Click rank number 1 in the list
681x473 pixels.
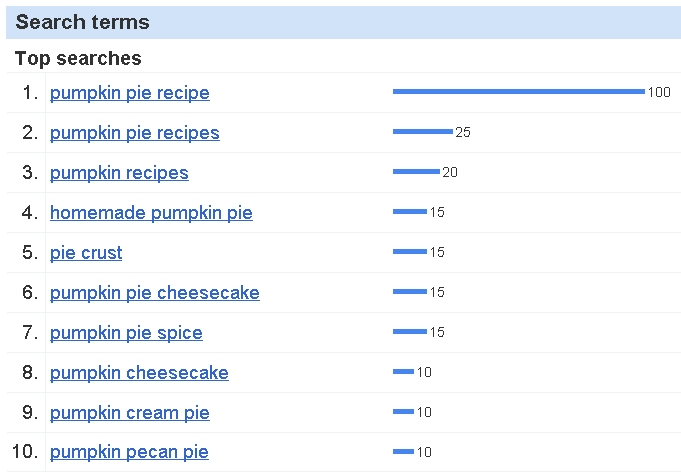click(x=29, y=93)
